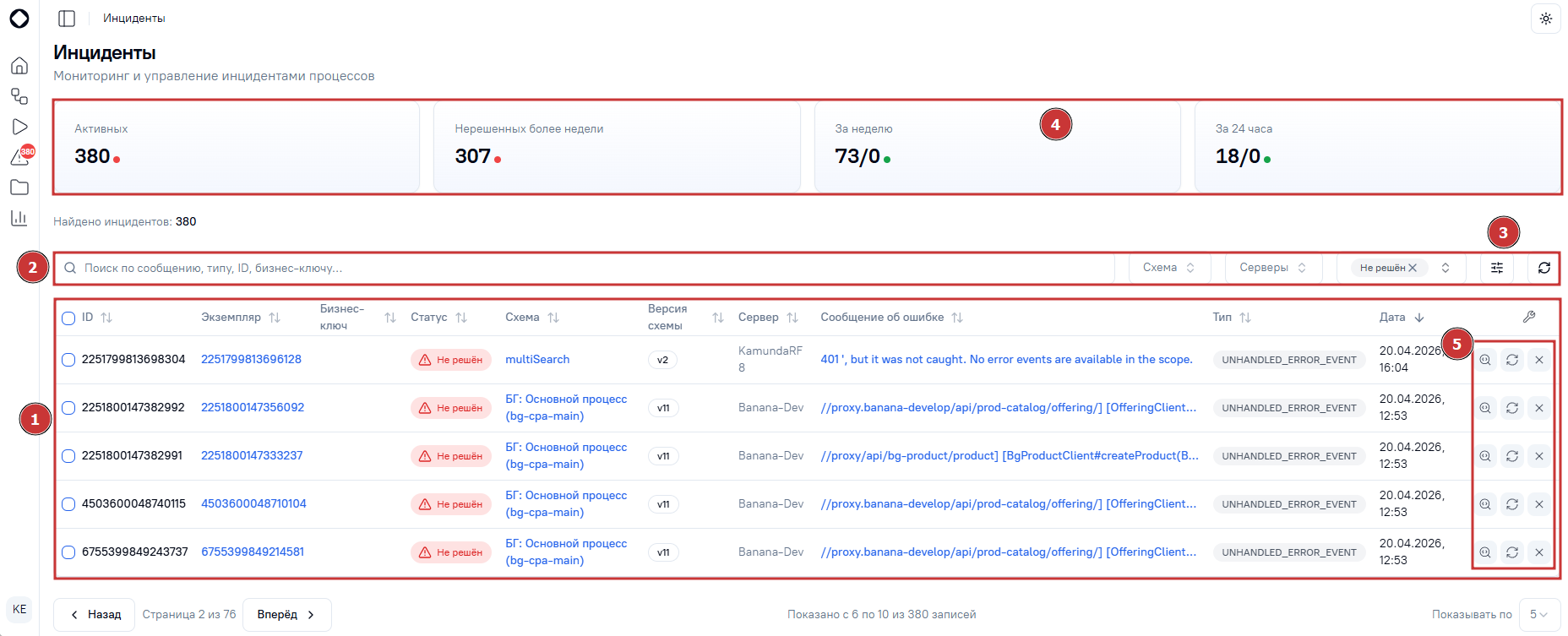Go to next page with Вперёд
The image size is (1568, 636).
tap(286, 615)
